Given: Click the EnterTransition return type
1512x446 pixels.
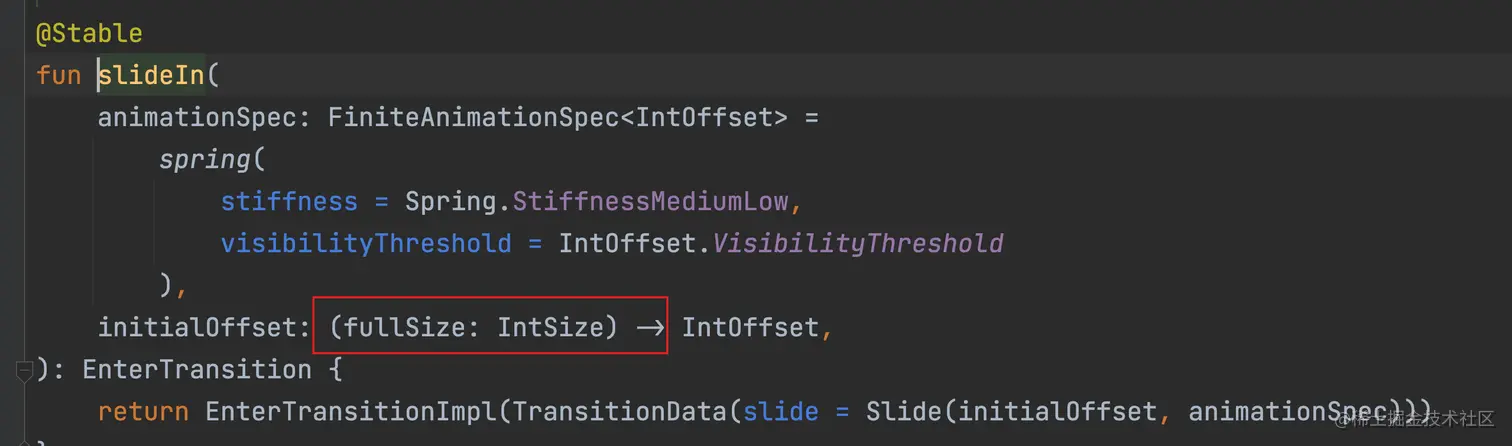Looking at the screenshot, I should coord(197,370).
